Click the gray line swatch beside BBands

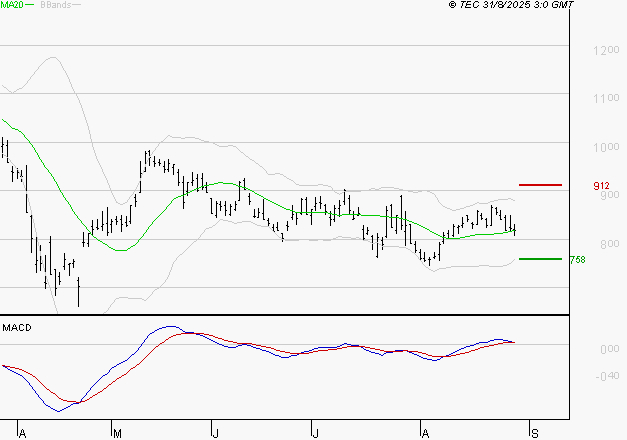(77, 5)
